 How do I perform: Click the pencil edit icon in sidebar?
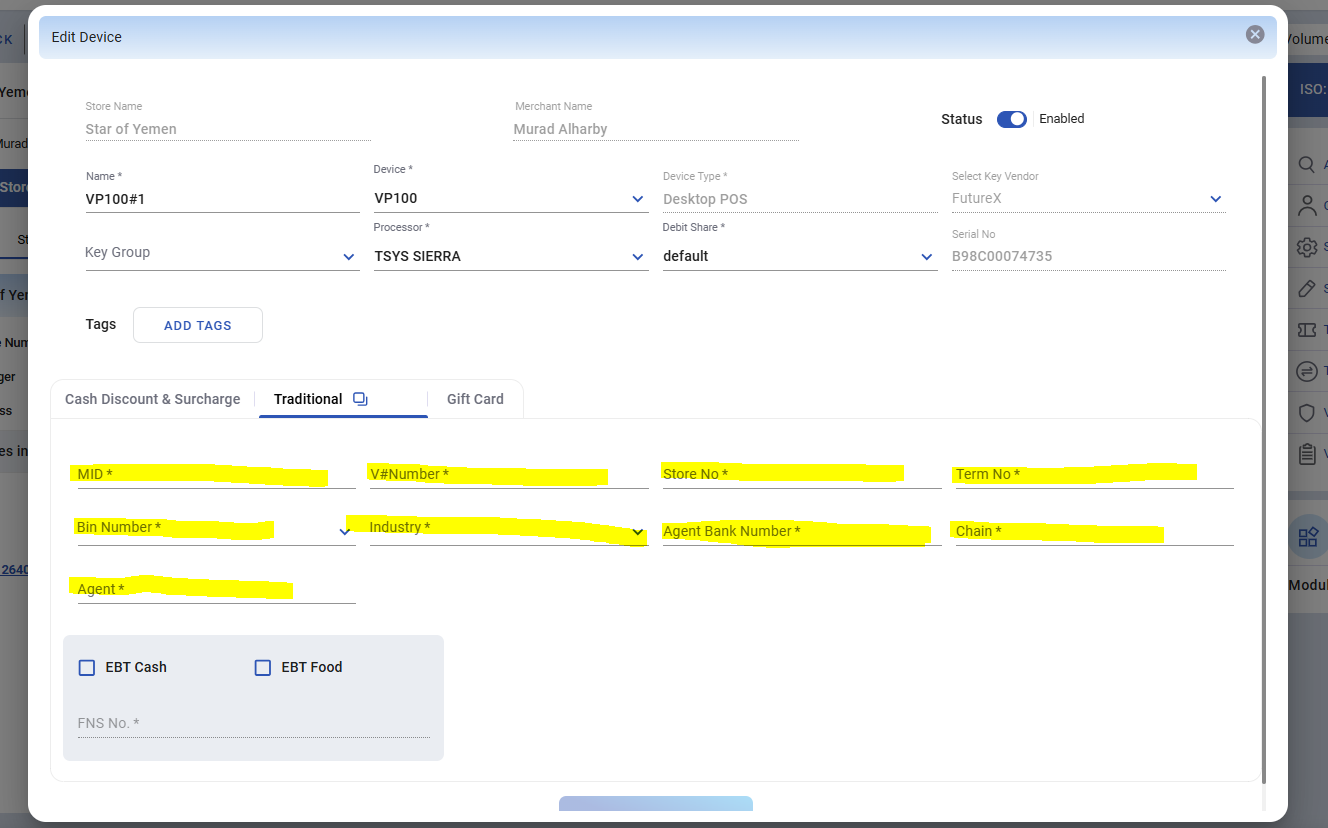(1307, 289)
